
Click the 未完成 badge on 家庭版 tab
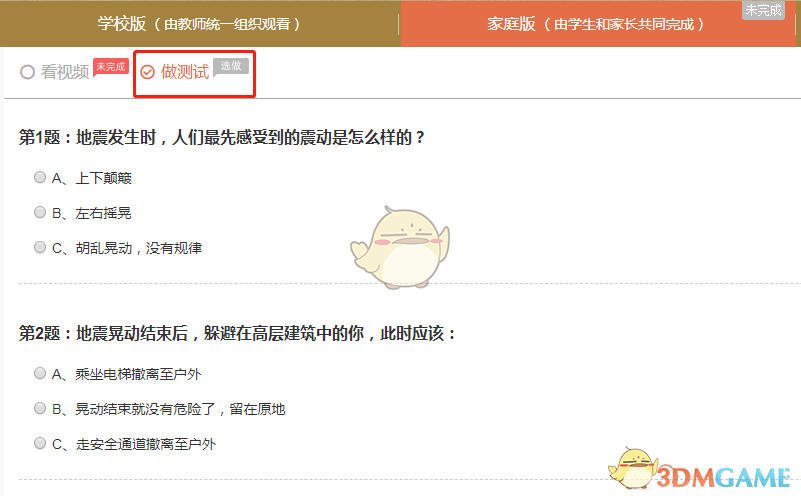[763, 10]
